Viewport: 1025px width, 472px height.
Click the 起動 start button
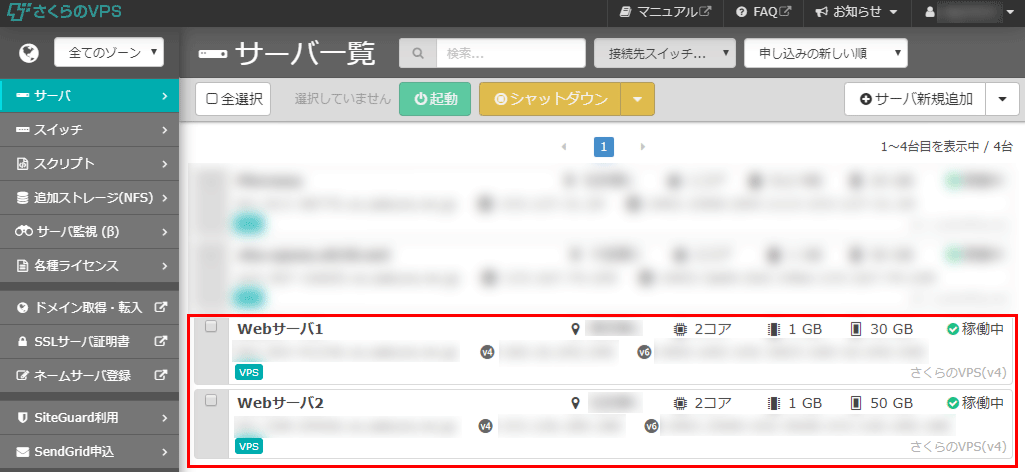(x=435, y=99)
